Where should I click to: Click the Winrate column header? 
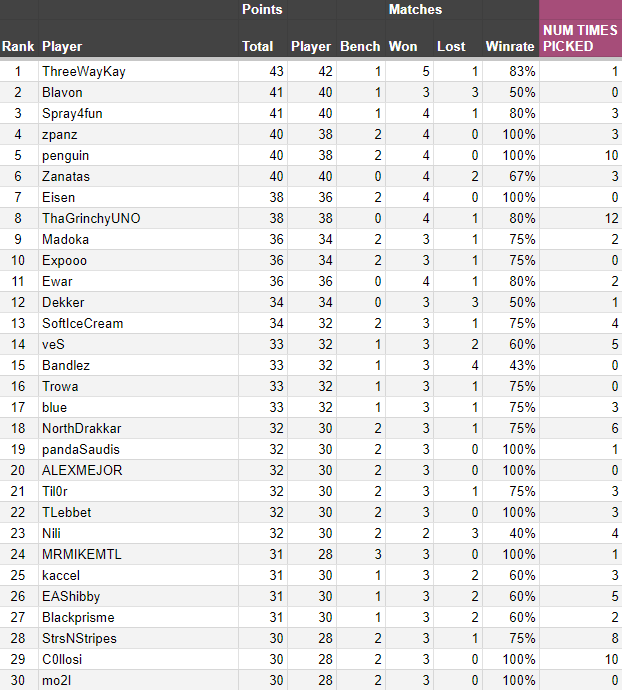pos(511,38)
